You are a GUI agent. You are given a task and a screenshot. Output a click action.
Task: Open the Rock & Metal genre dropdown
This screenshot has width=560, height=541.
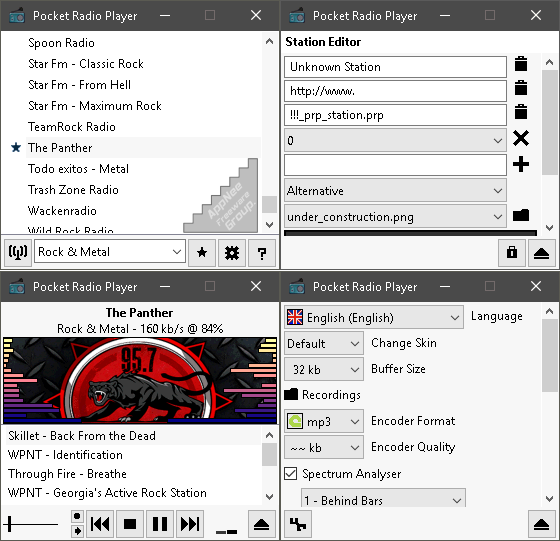(110, 252)
